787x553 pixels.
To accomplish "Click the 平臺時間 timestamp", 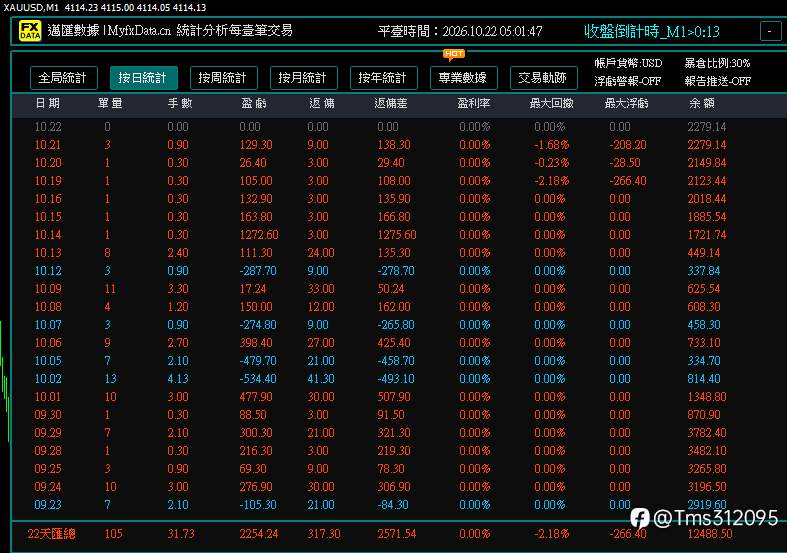I will point(460,31).
